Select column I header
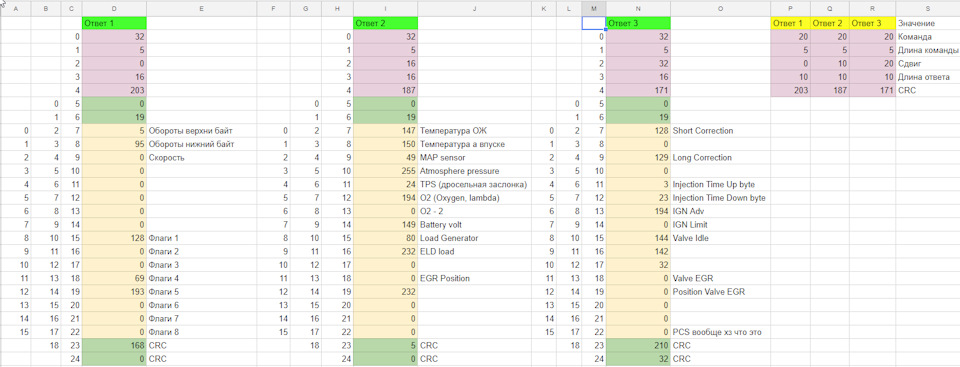The height and width of the screenshot is (367, 960). point(386,9)
